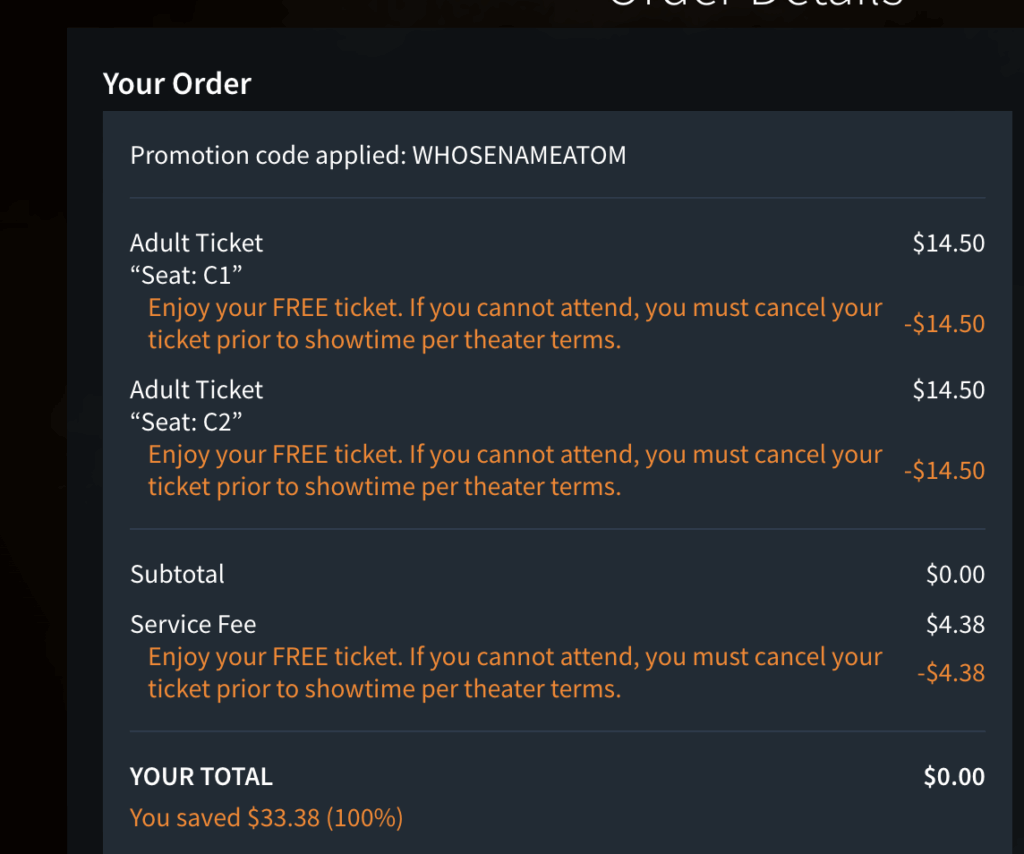This screenshot has height=854, width=1024.
Task: Click the $14.50 price for the C2 ticket
Action: [948, 390]
